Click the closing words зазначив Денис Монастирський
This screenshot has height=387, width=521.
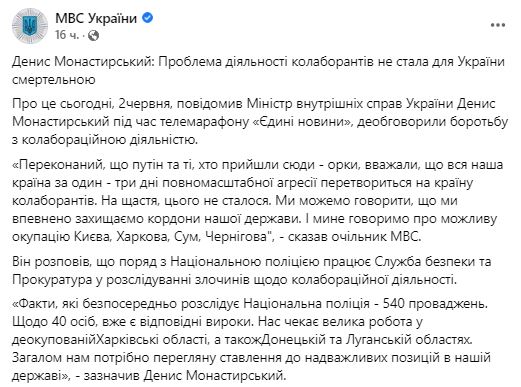tap(185, 376)
